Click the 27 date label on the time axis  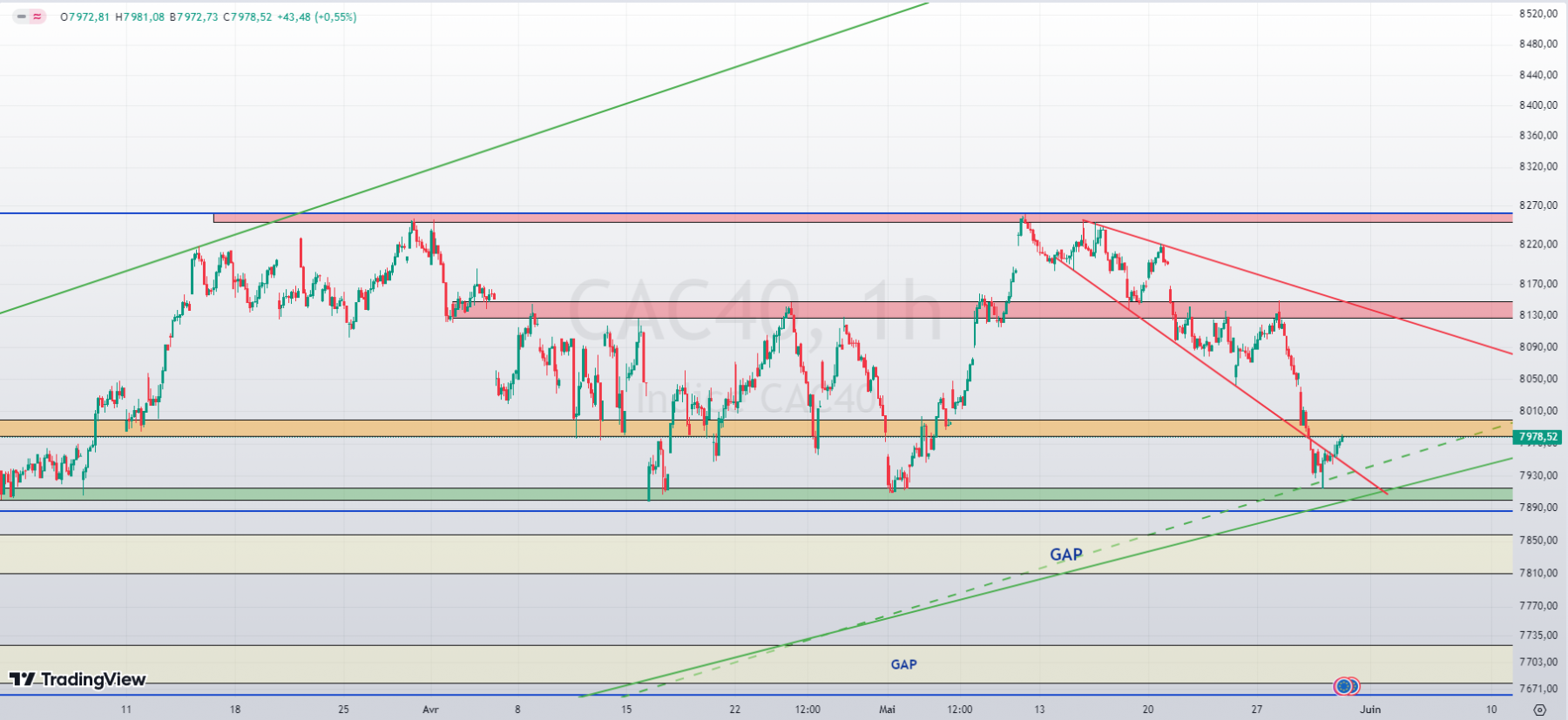[x=1257, y=710]
